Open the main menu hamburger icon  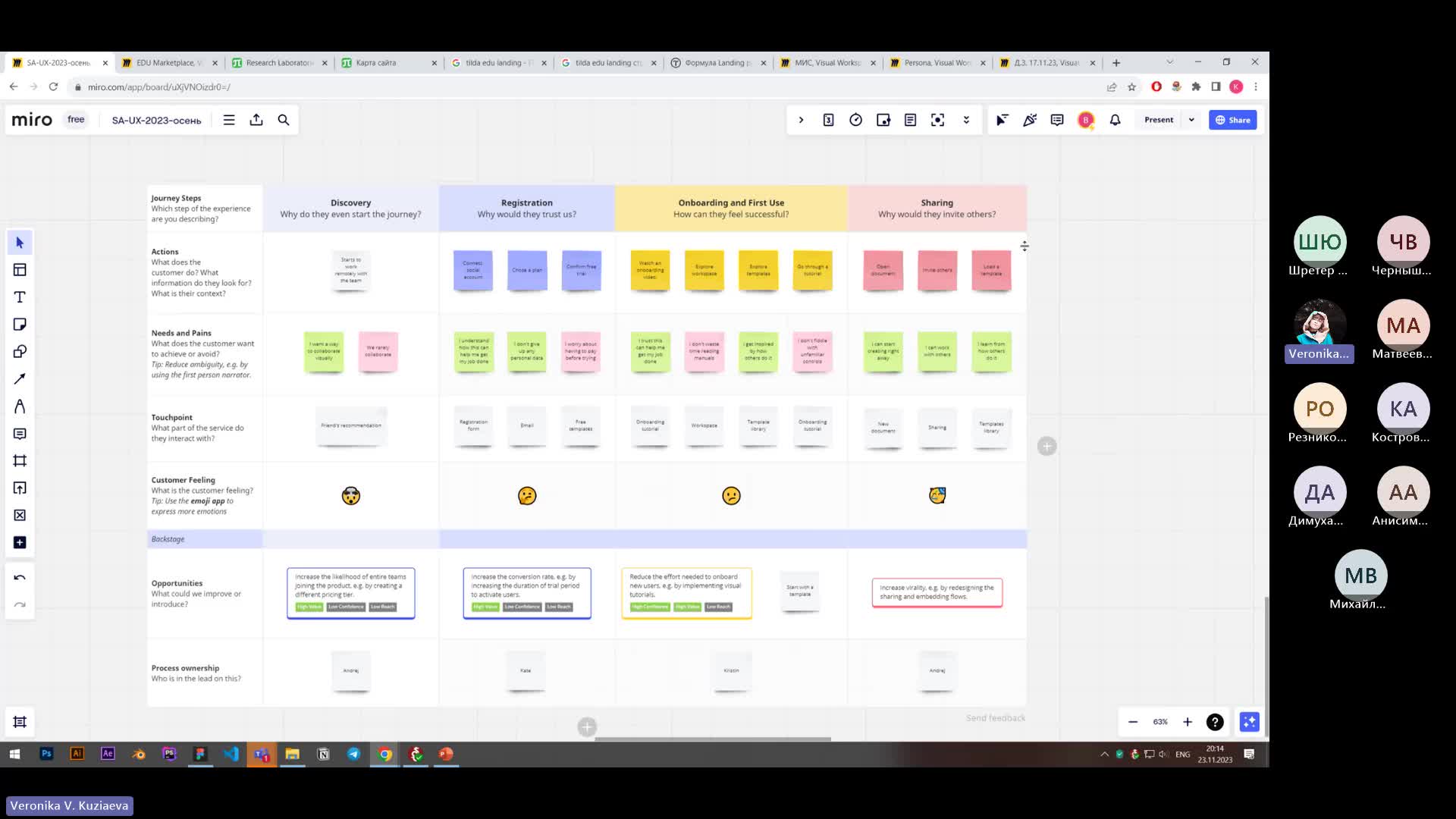tap(229, 120)
